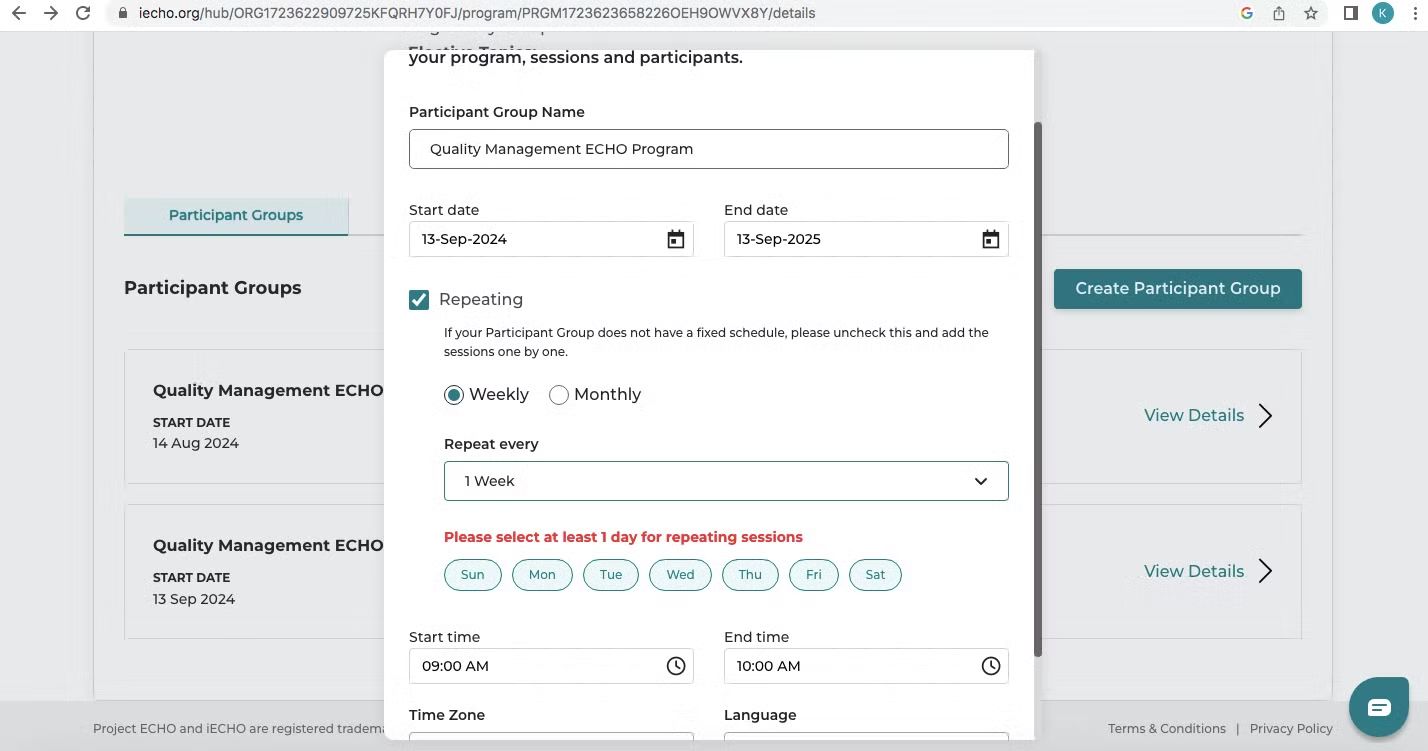1428x751 pixels.
Task: Expand first group's View Details chevron
Action: click(x=1265, y=416)
